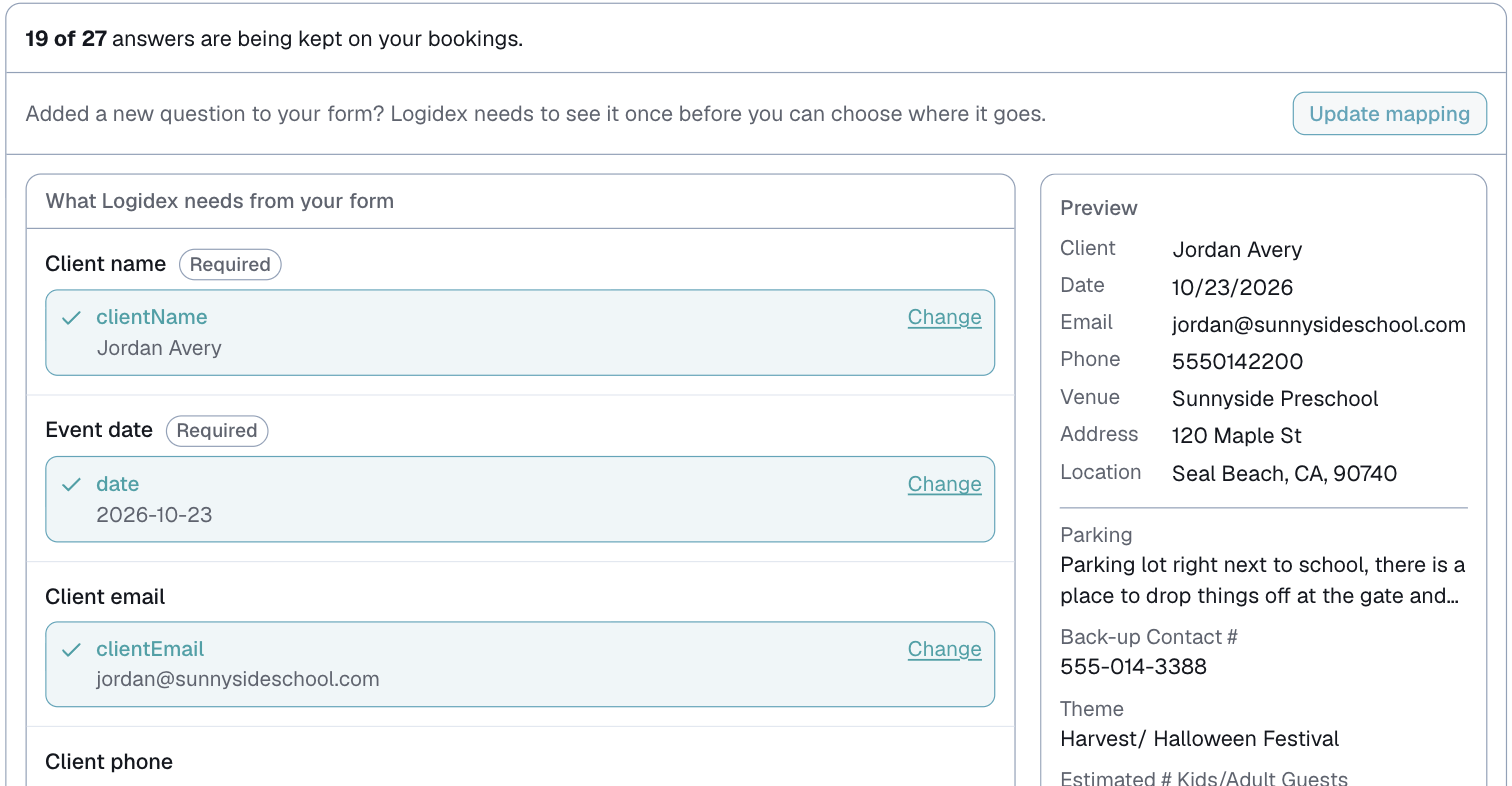Click the Jordan Avery client value in Preview
This screenshot has width=1512, height=786.
point(1237,250)
